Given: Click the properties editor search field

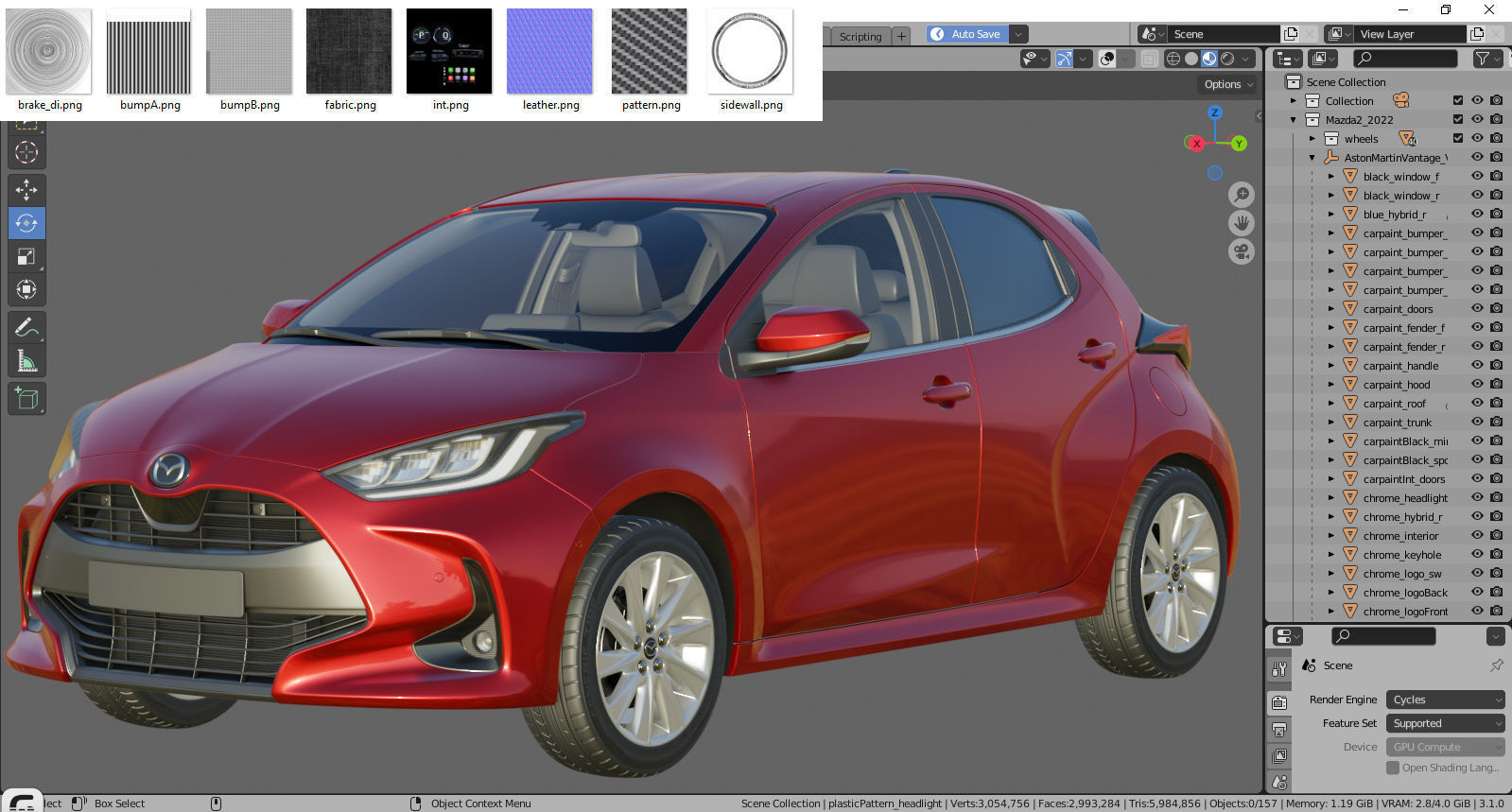Looking at the screenshot, I should [x=1384, y=636].
